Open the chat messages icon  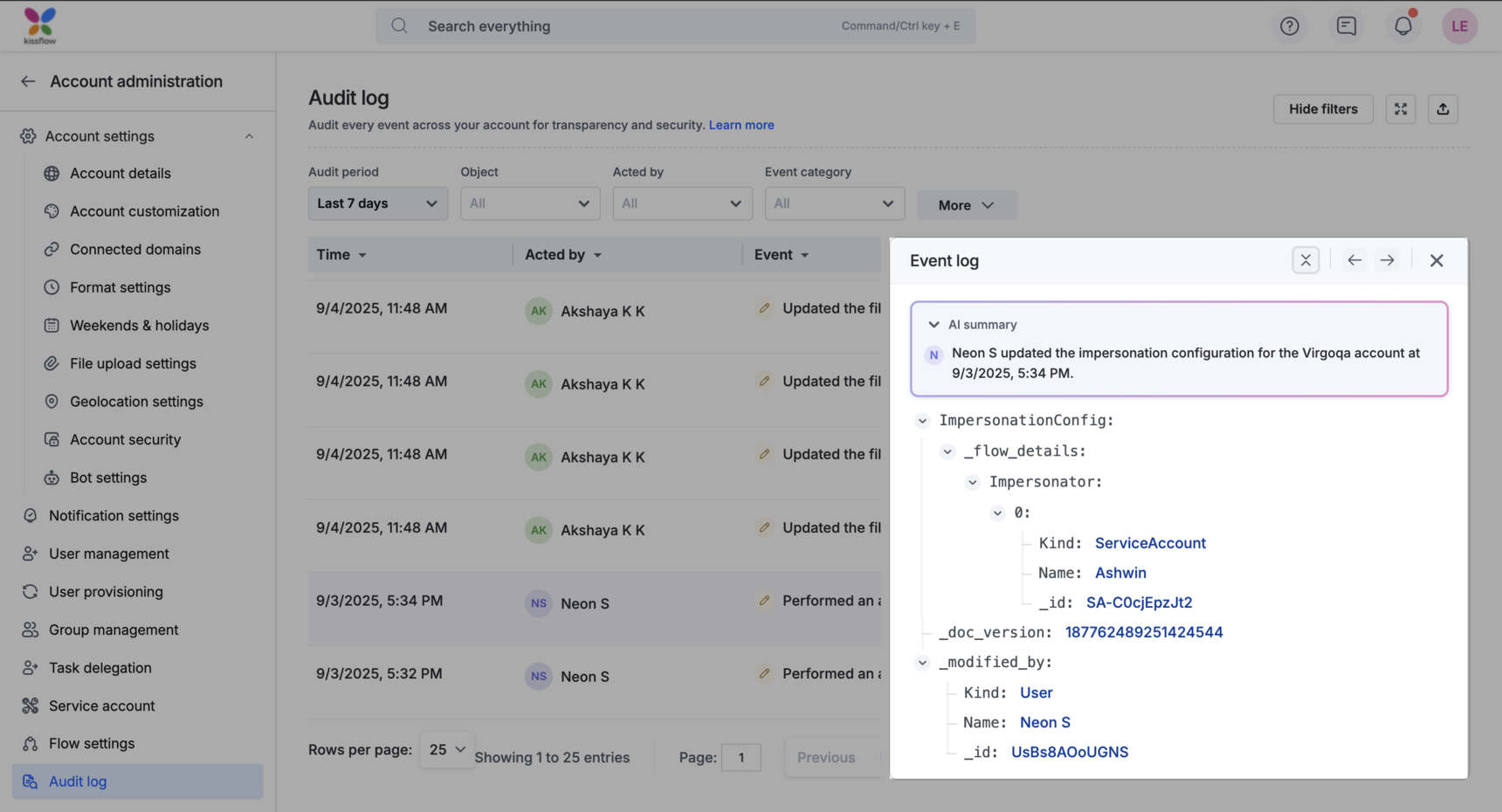[x=1346, y=26]
